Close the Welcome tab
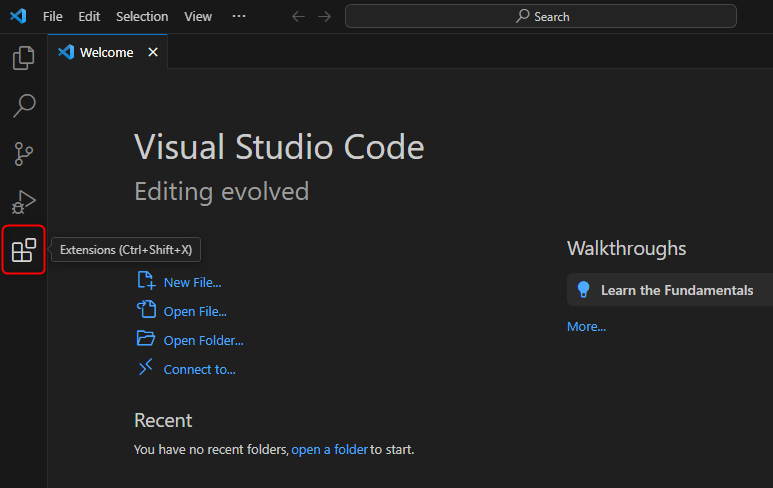The image size is (773, 488). [x=153, y=52]
